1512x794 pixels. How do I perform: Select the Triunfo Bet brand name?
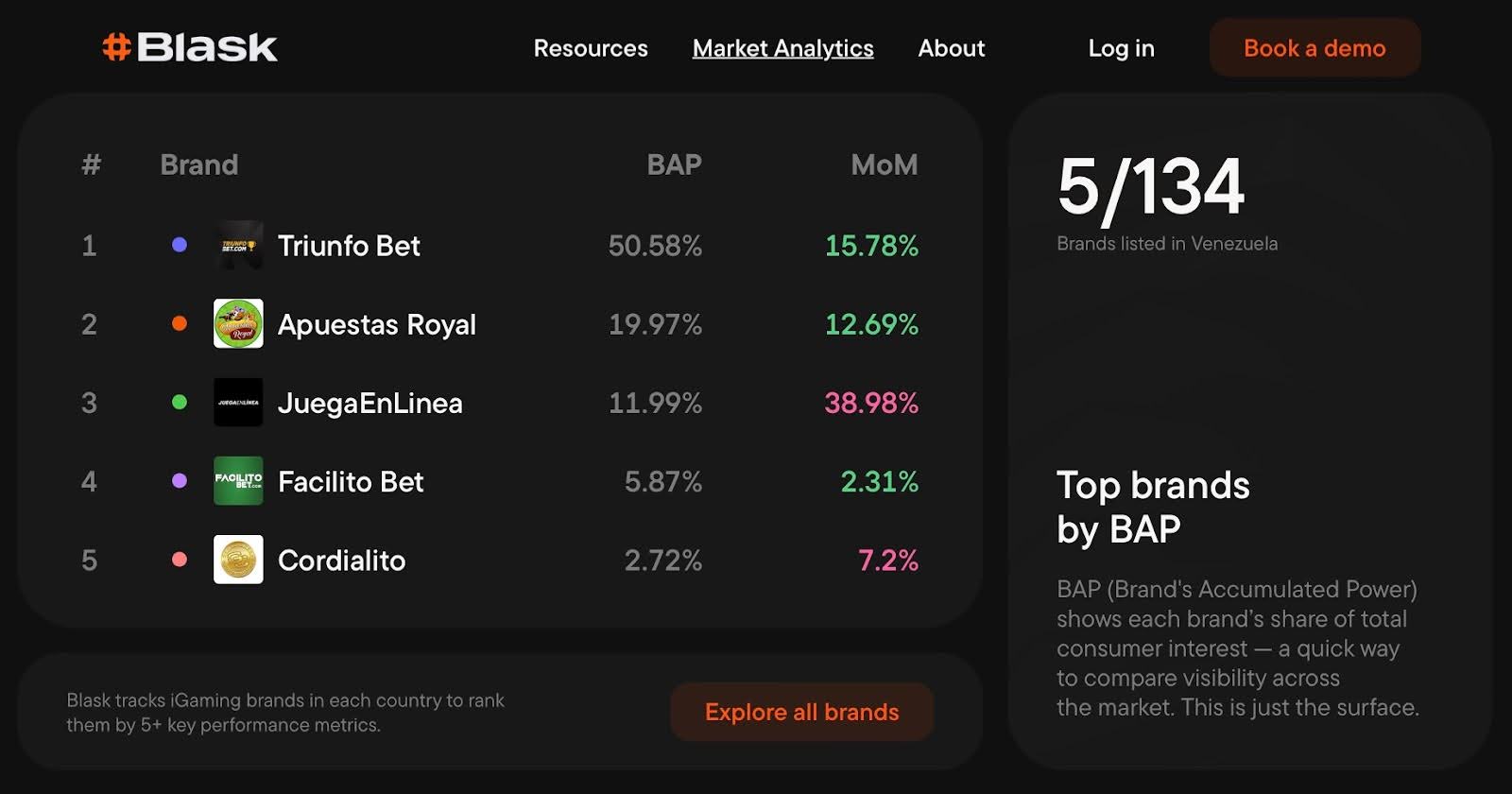(349, 246)
